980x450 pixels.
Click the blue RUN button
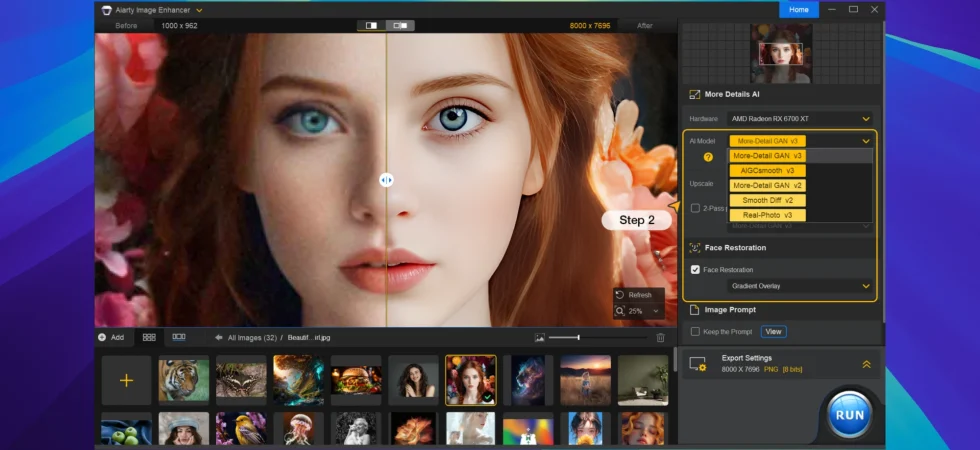point(849,414)
